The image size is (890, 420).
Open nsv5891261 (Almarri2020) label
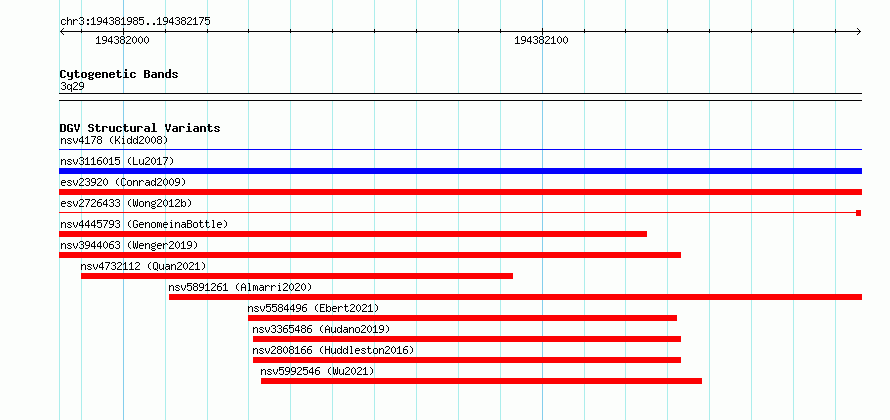click(240, 287)
